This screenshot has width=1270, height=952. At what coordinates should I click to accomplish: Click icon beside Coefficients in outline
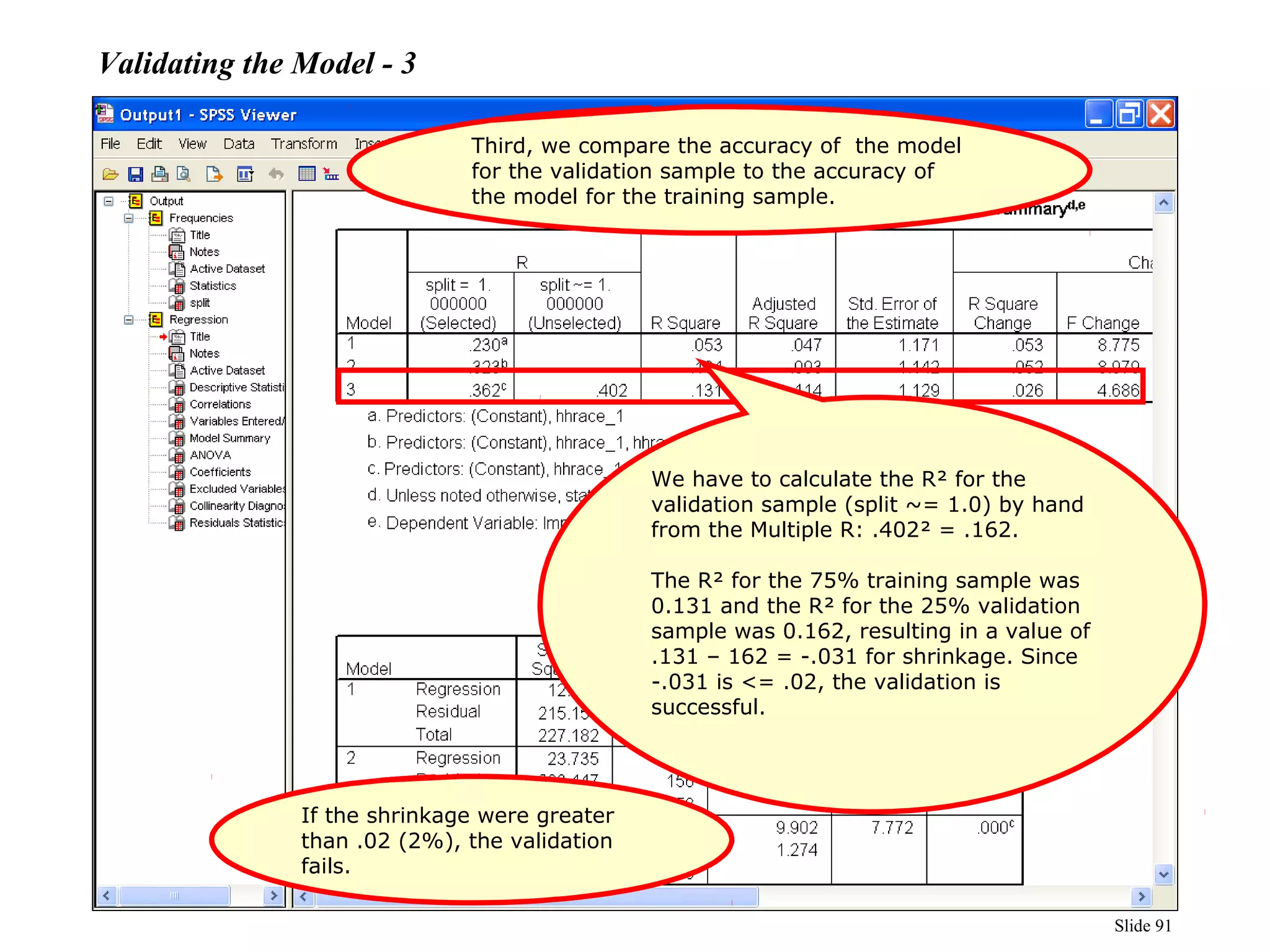(x=177, y=472)
